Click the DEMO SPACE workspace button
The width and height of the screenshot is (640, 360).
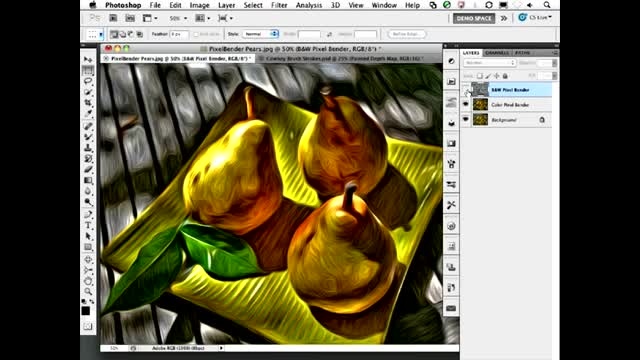click(x=474, y=18)
